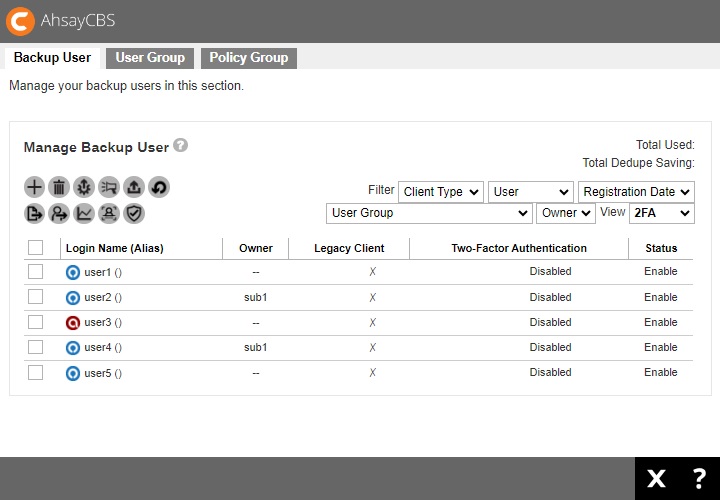This screenshot has width=720, height=500.
Task: Open the 2FA view dropdown
Action: point(661,213)
